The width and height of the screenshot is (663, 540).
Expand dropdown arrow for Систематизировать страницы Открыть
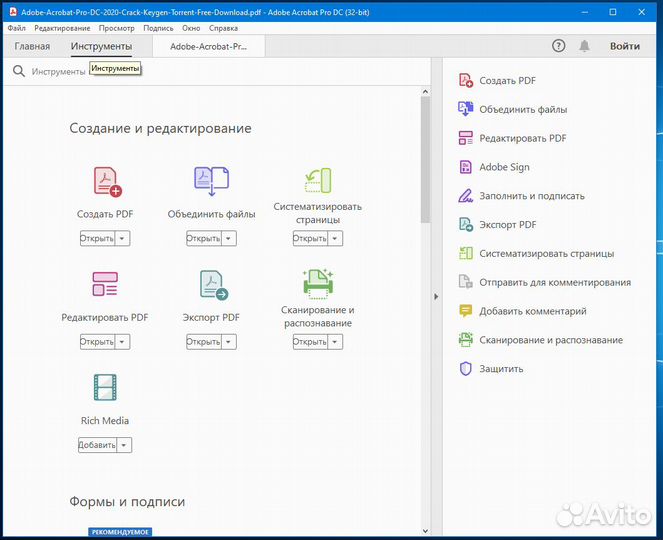tap(335, 238)
